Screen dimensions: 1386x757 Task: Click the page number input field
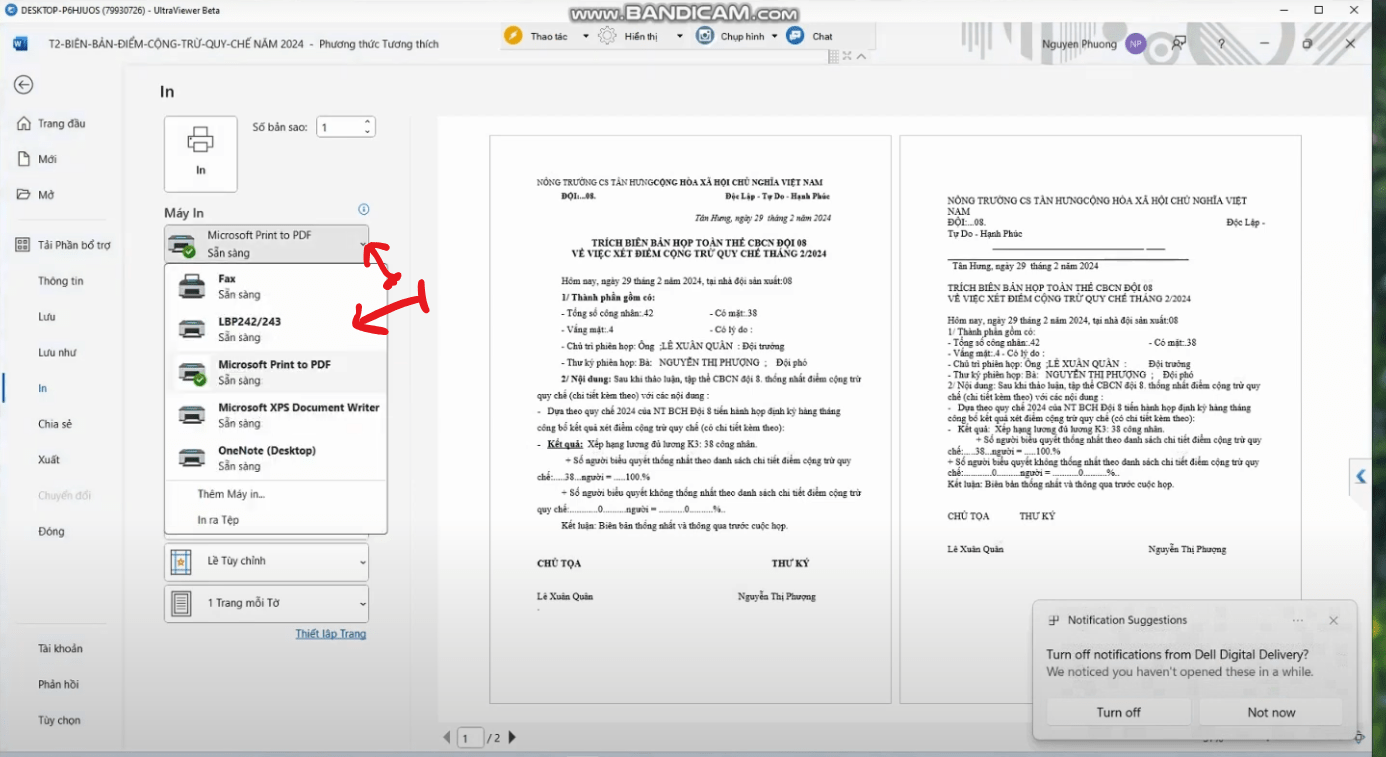[x=470, y=738]
